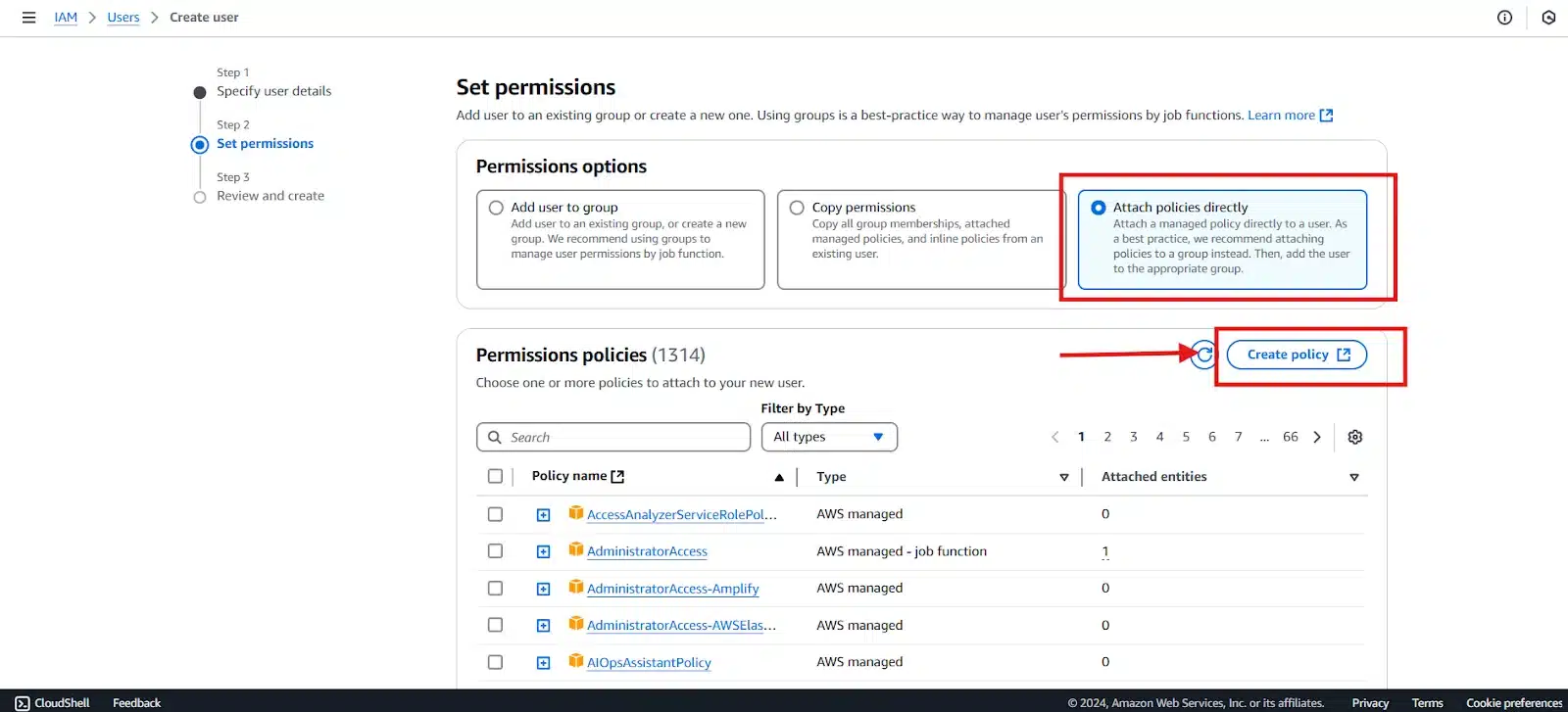Open Cookie preferences in the footer
This screenshot has height=712, width=1568.
pyautogui.click(x=1514, y=703)
